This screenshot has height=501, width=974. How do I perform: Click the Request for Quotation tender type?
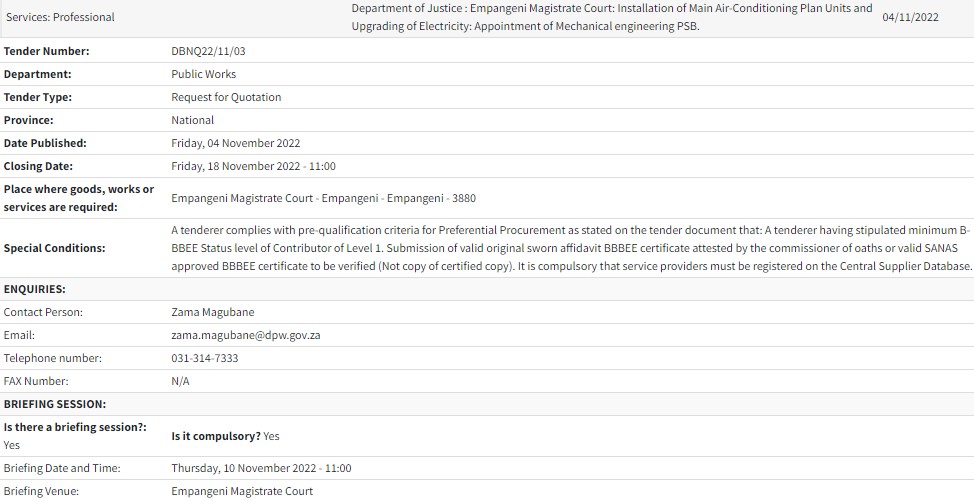(226, 97)
